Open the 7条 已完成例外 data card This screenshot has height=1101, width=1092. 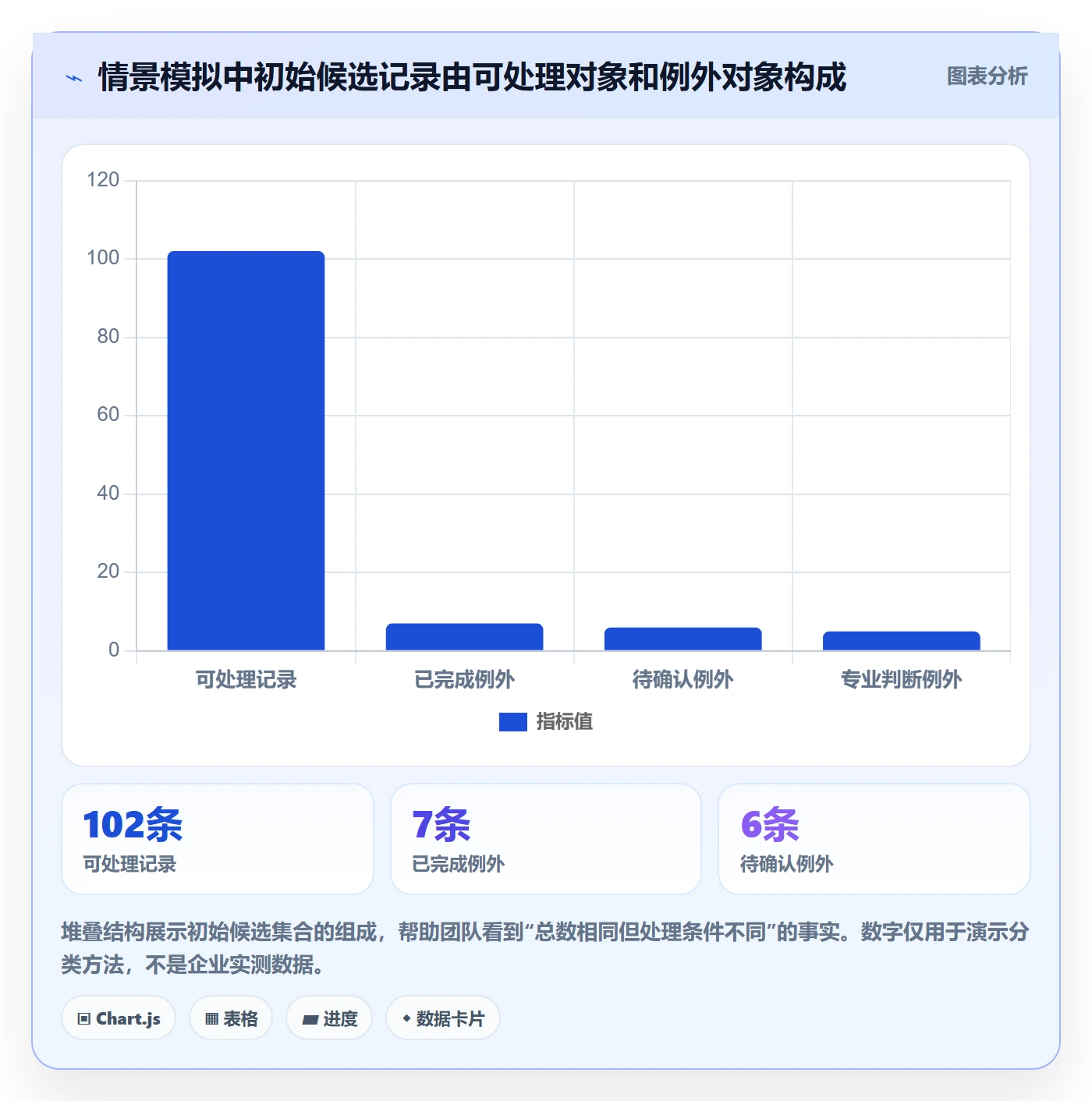pyautogui.click(x=546, y=839)
